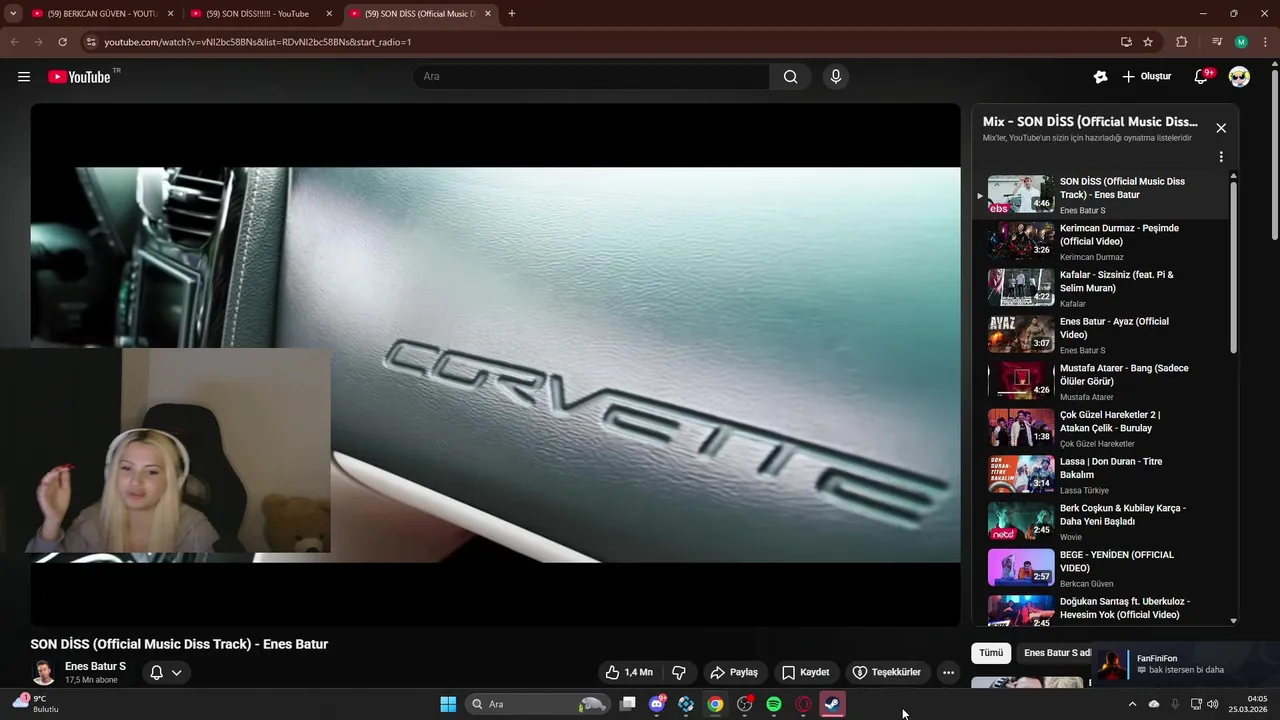Open the browser tab search dropdown
The height and width of the screenshot is (720, 1280).
pos(13,14)
